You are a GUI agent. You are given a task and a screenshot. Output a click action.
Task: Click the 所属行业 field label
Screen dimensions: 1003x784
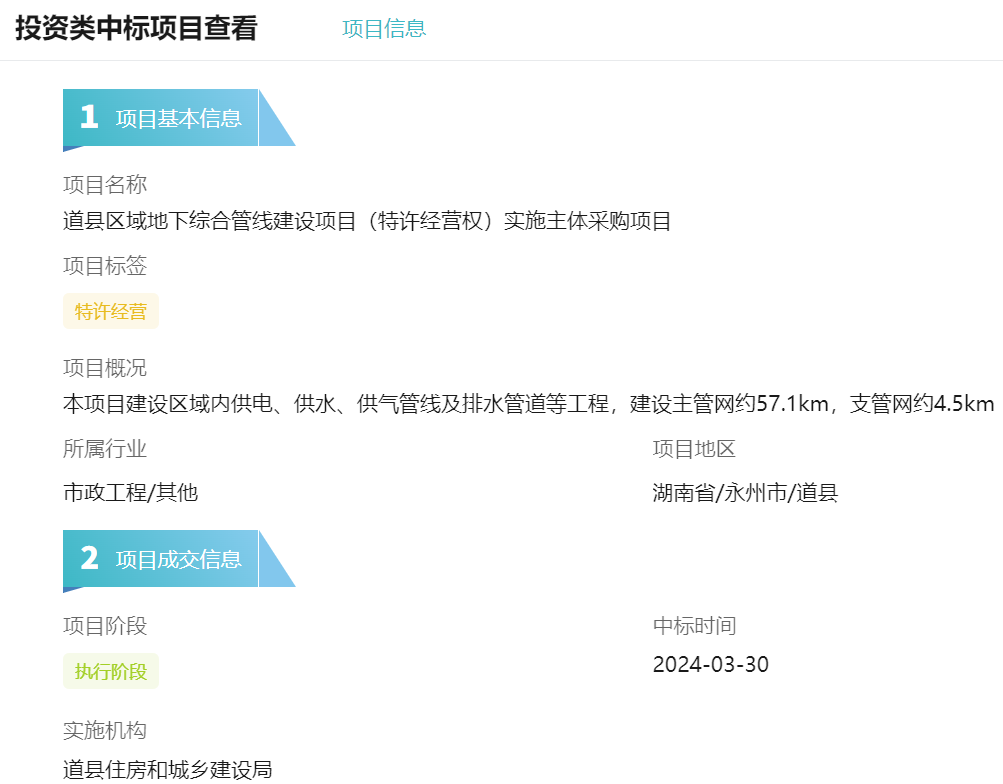105,449
